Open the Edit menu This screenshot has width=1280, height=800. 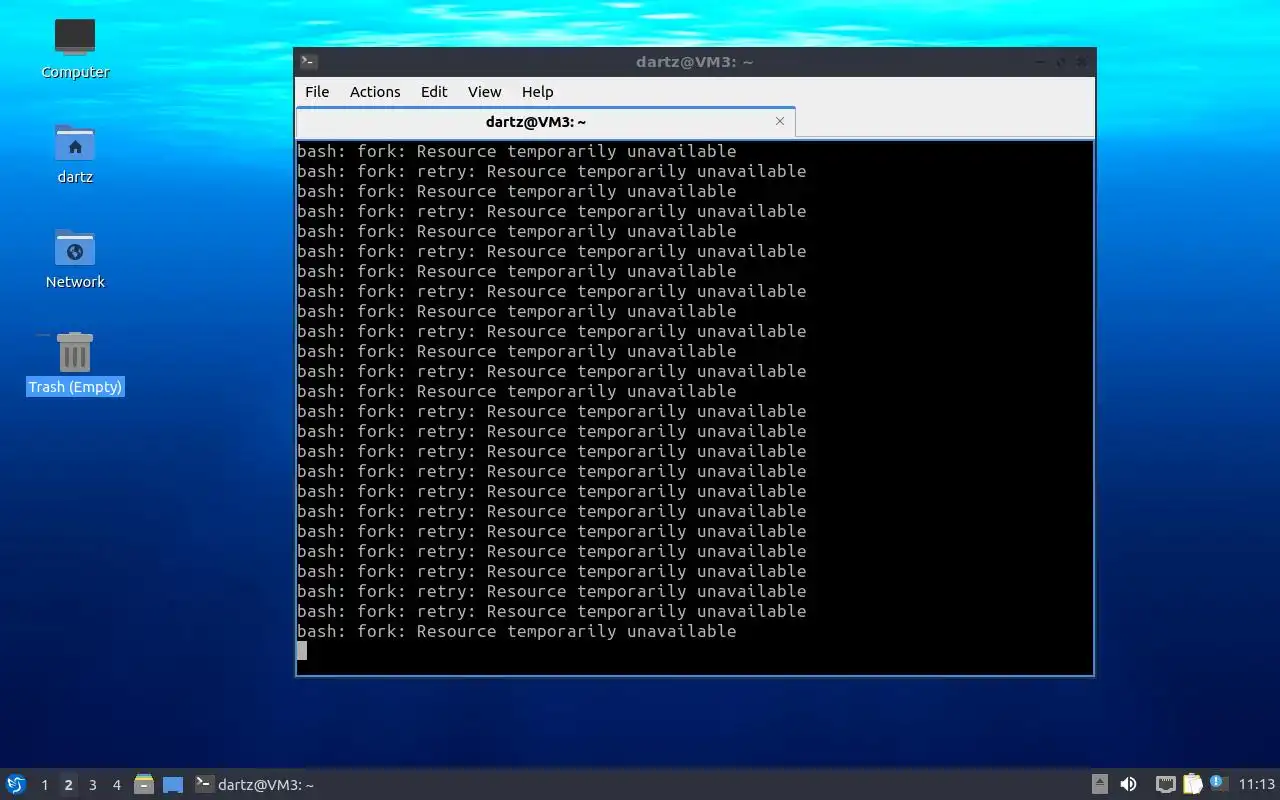pos(434,92)
